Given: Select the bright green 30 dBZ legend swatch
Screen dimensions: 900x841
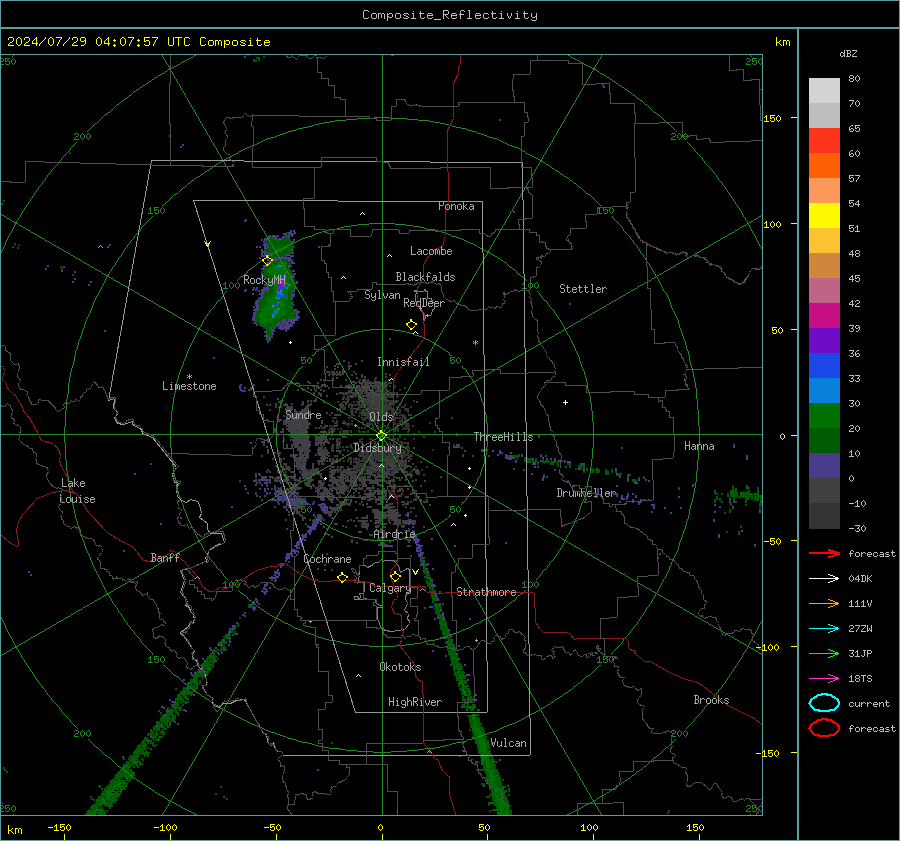Looking at the screenshot, I should (x=824, y=416).
